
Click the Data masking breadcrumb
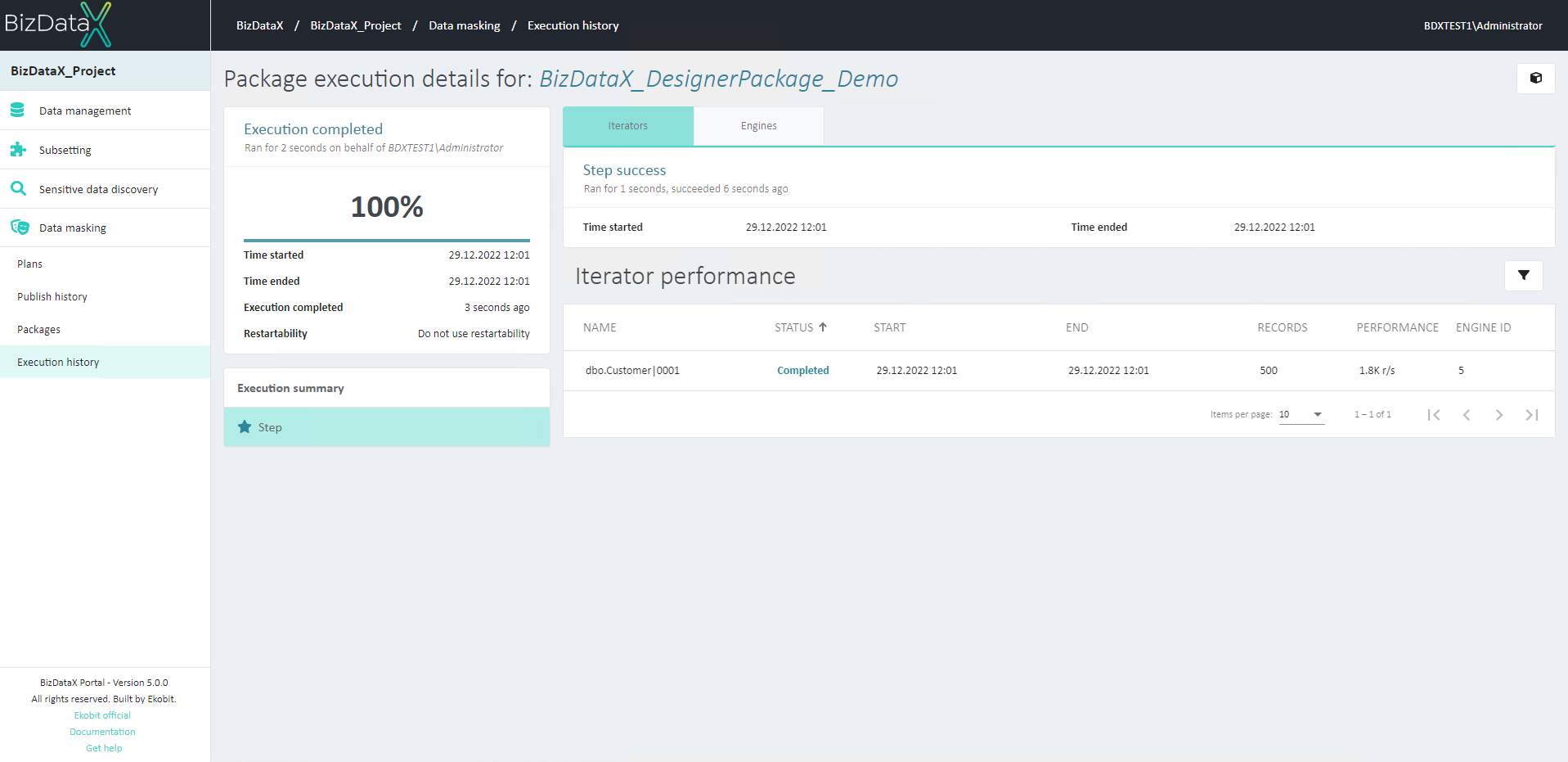point(465,25)
